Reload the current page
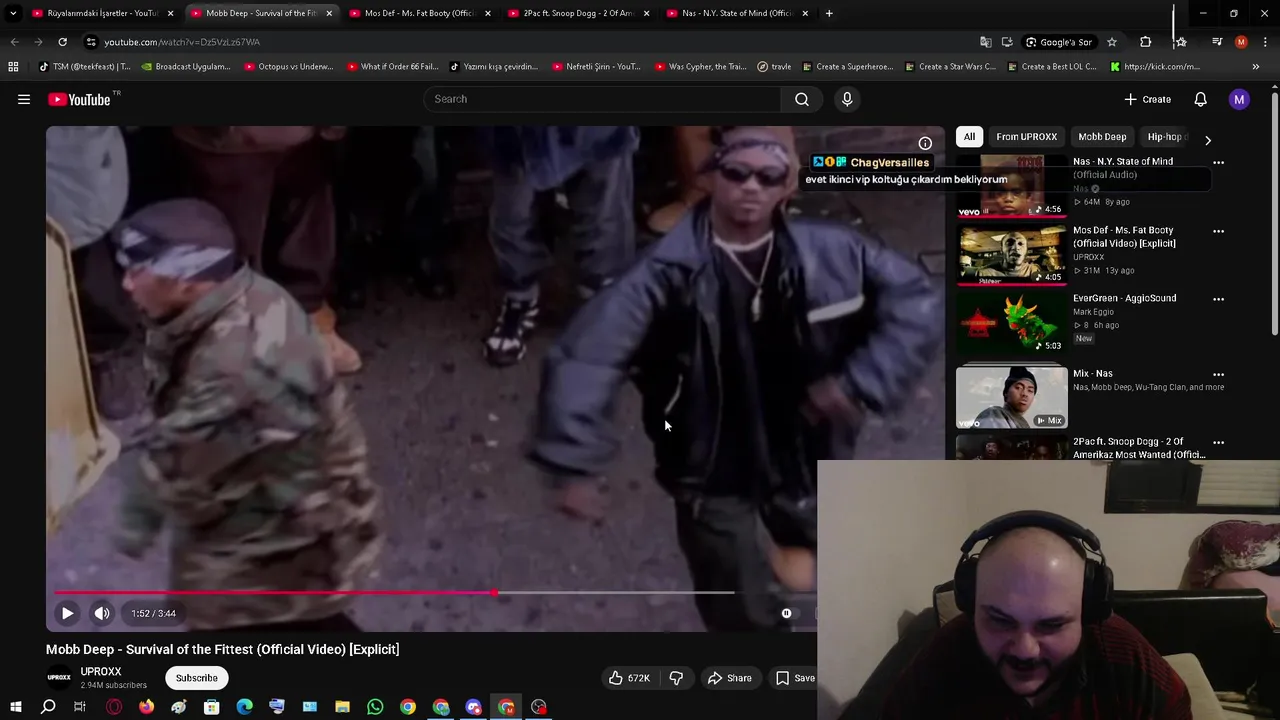 coord(62,42)
